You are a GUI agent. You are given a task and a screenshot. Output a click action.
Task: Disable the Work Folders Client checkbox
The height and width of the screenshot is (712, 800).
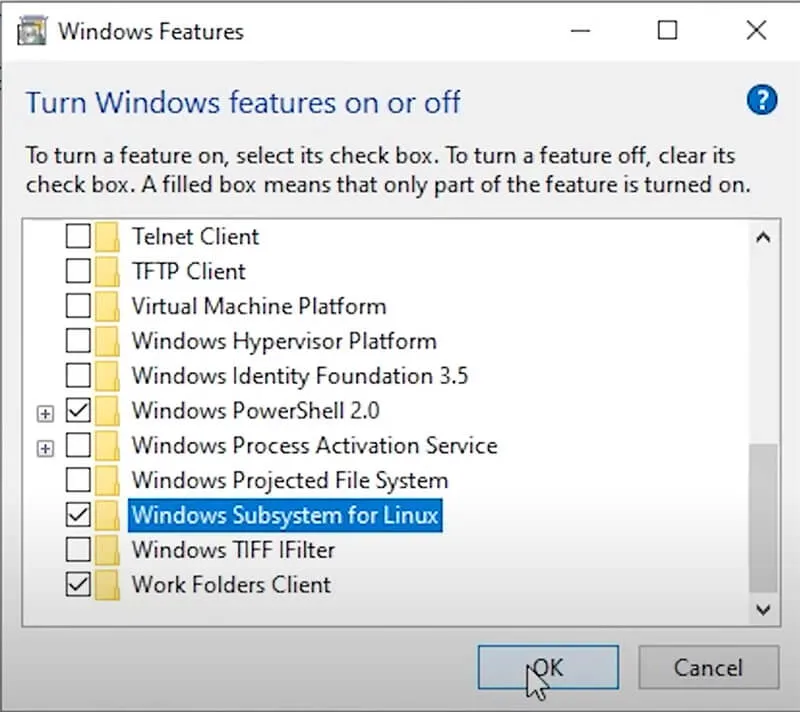point(78,584)
